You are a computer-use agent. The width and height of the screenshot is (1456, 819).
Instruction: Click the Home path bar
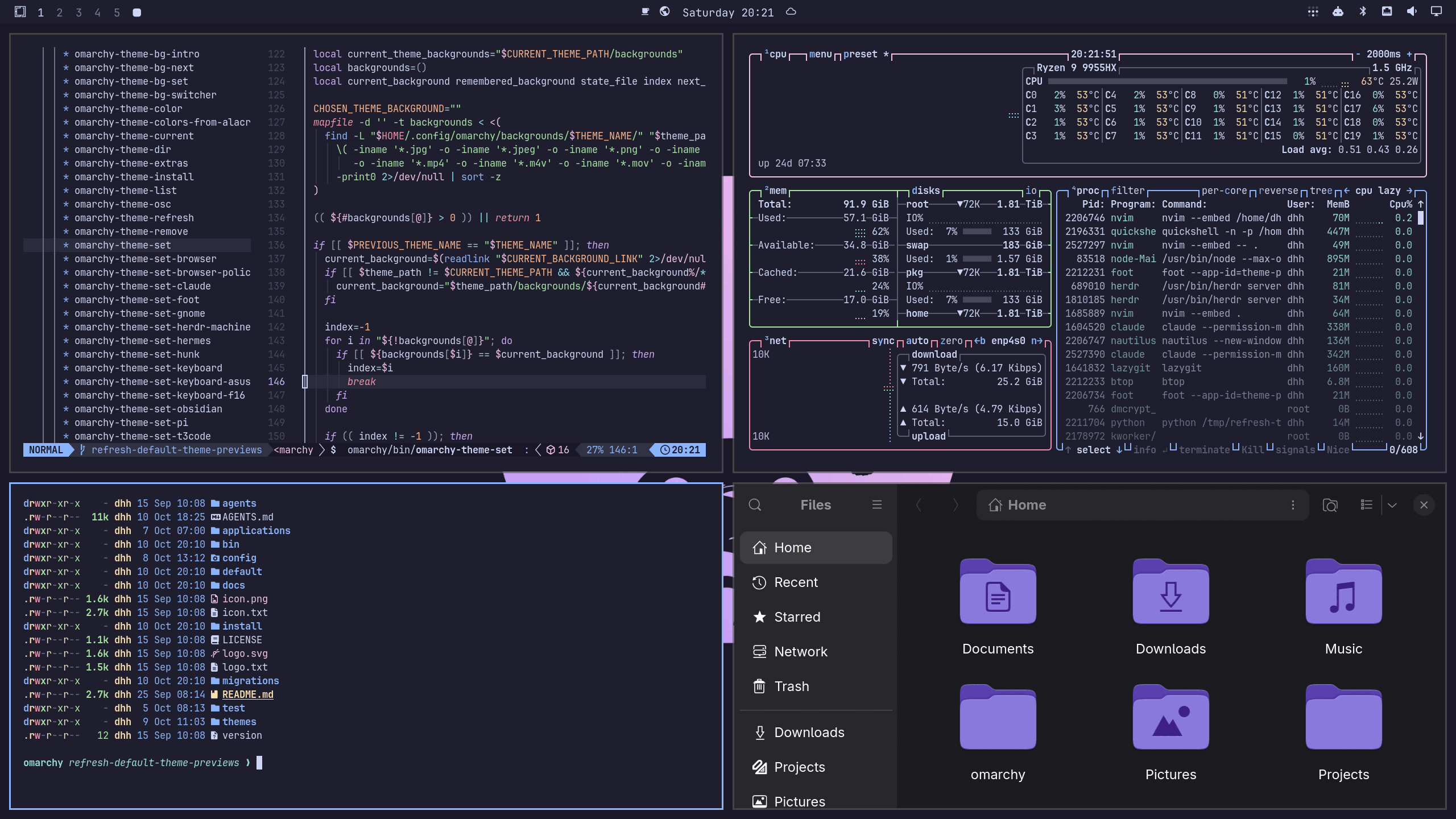[x=1142, y=505]
